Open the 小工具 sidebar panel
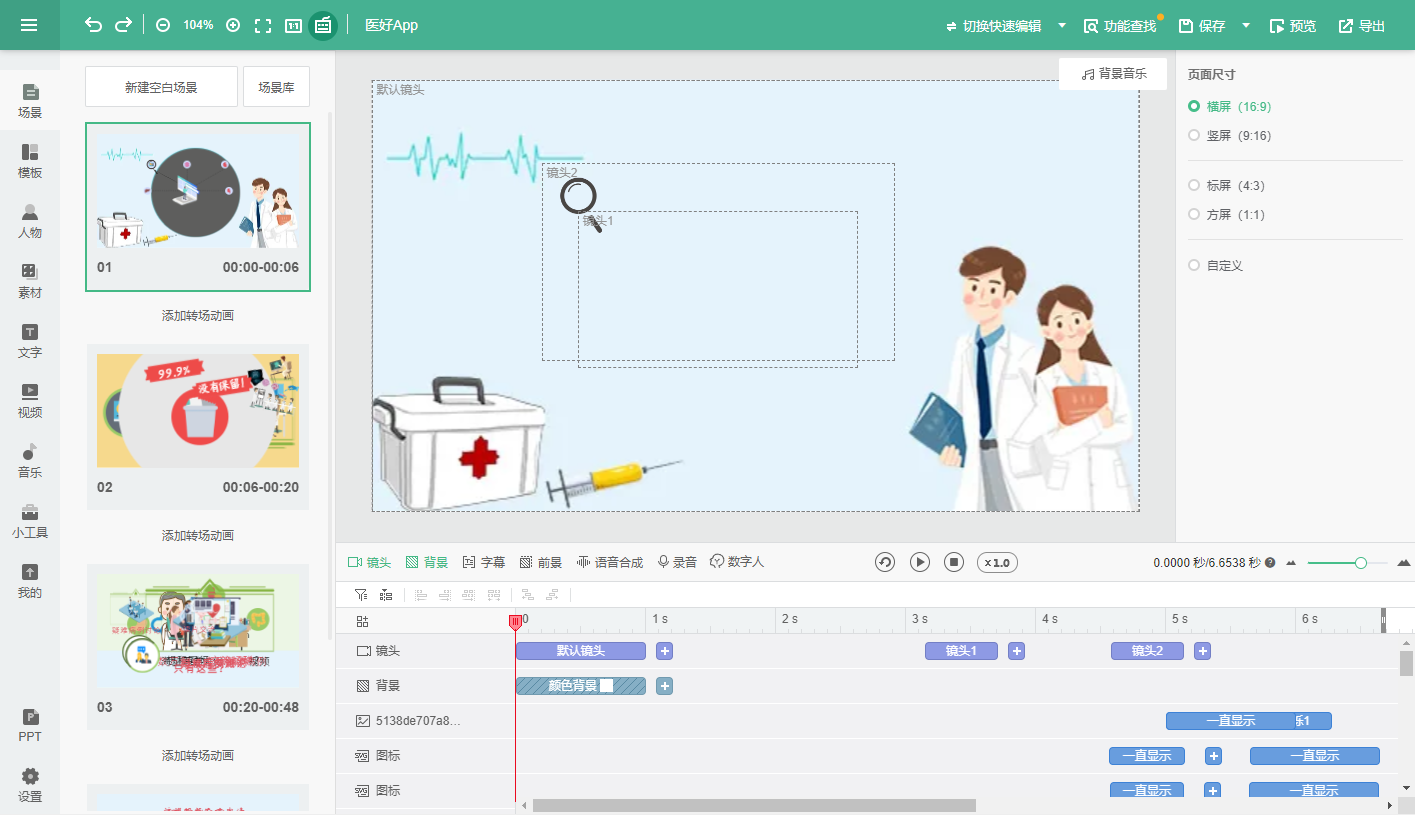The image size is (1415, 816). (x=30, y=521)
